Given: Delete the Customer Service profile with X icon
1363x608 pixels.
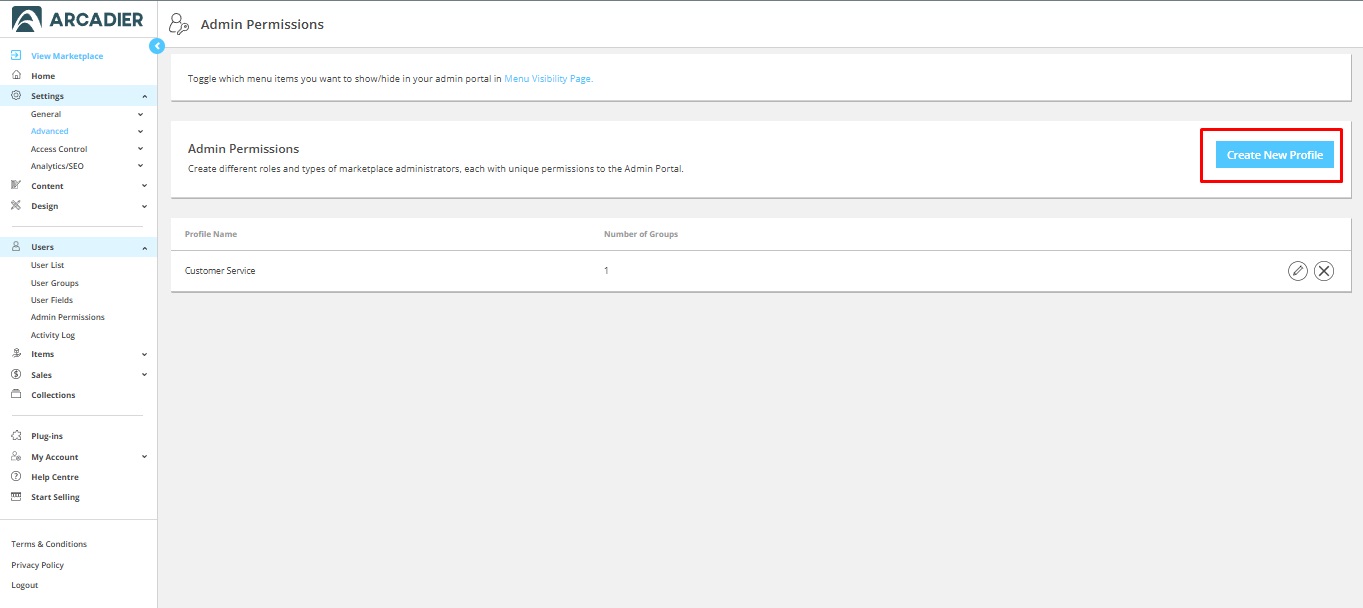Looking at the screenshot, I should point(1323,271).
